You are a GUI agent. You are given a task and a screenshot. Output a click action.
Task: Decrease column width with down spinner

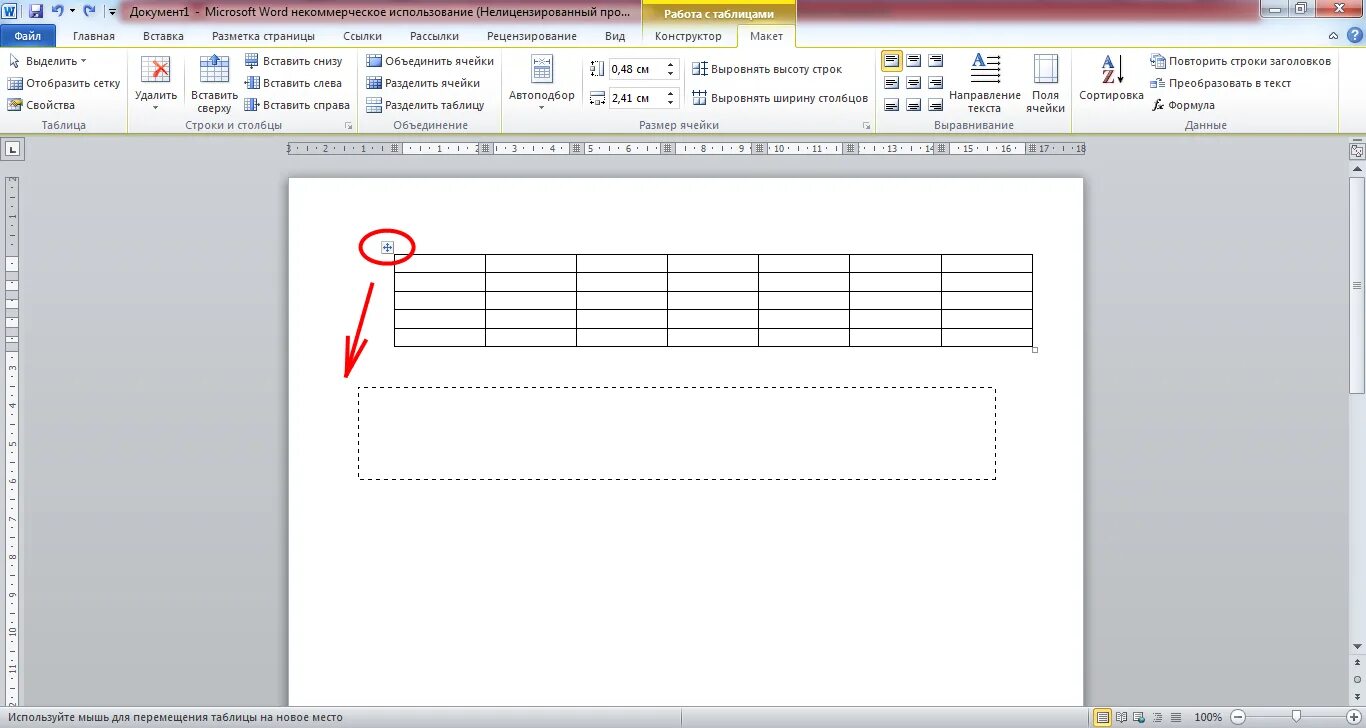point(671,103)
